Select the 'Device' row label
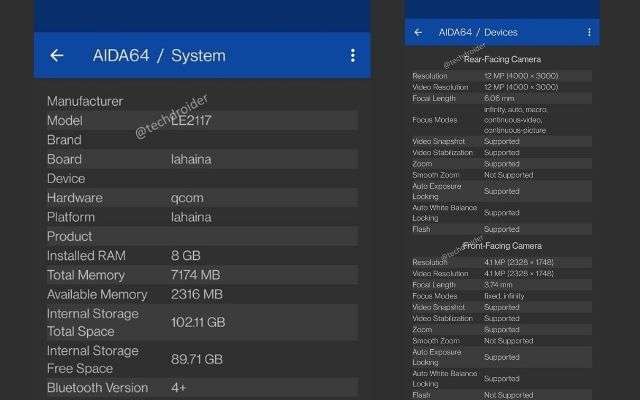 coord(66,178)
